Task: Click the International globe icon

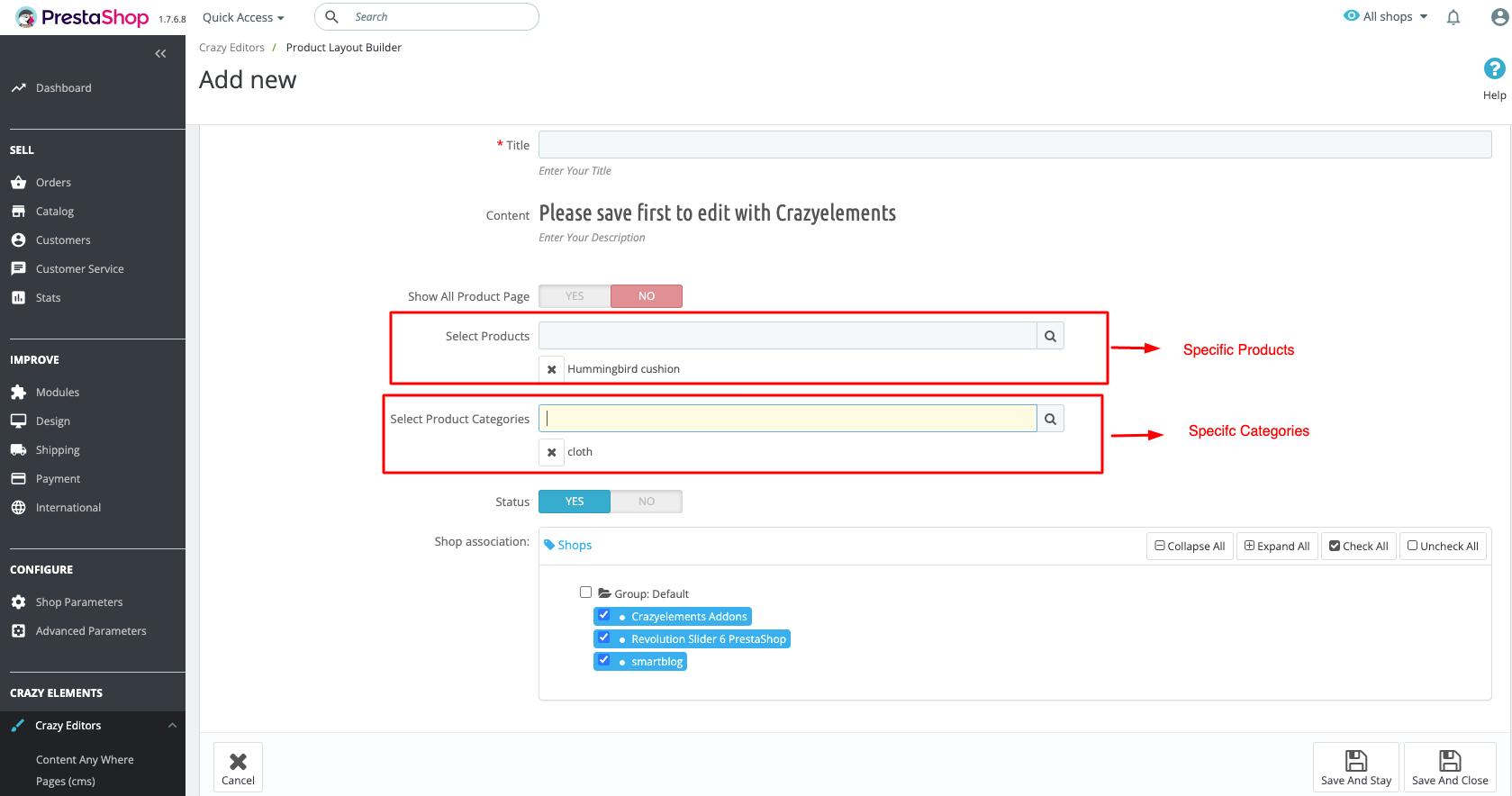Action: point(18,508)
